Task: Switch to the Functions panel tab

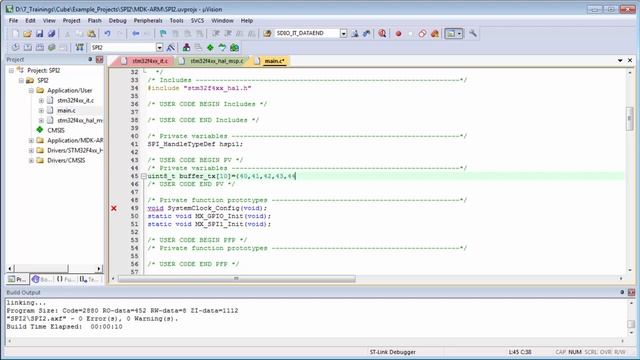Action: 65,279
